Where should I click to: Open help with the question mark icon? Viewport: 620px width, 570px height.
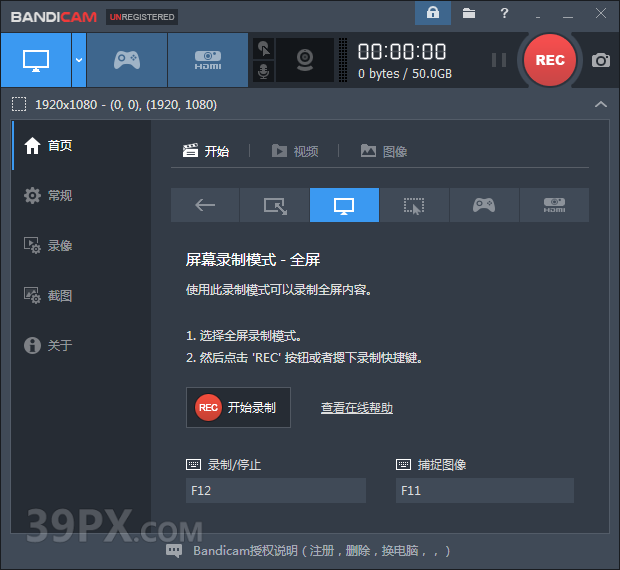pos(504,13)
